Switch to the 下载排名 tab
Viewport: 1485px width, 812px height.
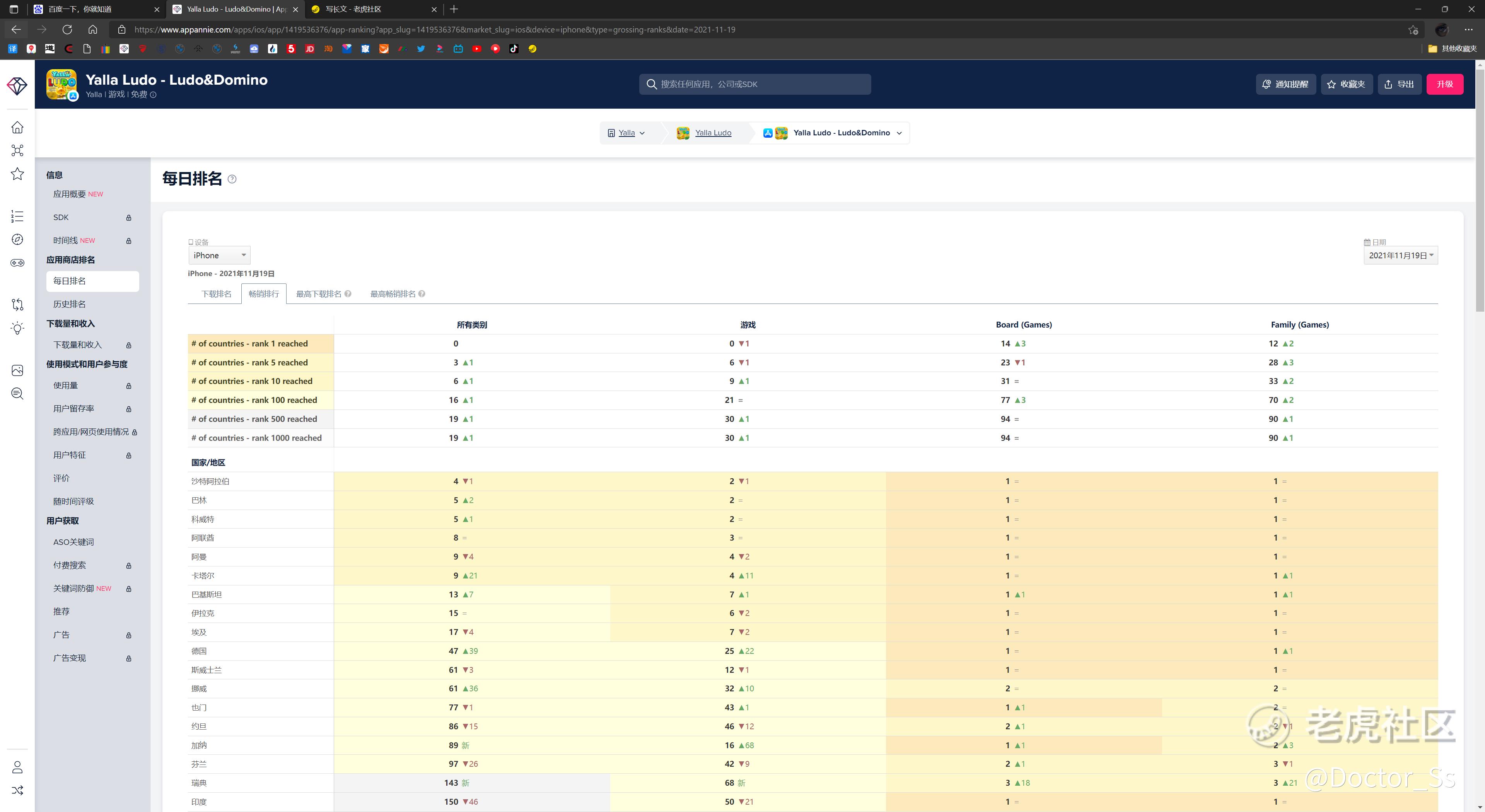pos(216,294)
